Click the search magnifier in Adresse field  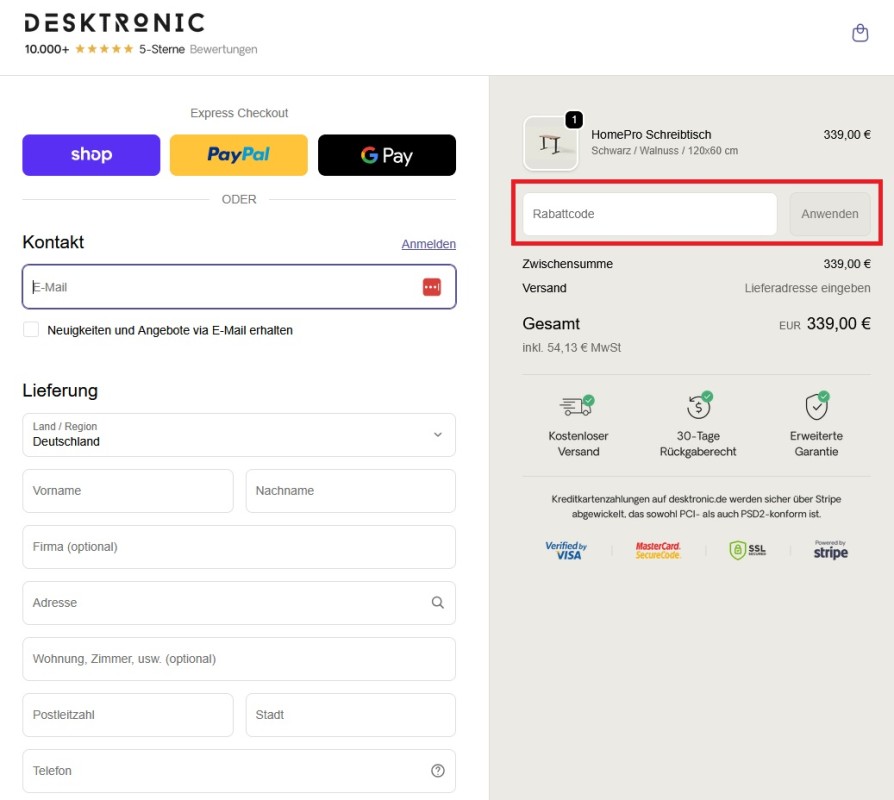coord(437,603)
